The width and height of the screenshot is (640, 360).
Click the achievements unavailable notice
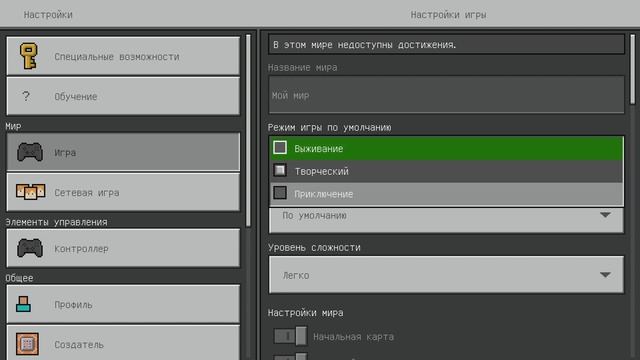tap(446, 44)
